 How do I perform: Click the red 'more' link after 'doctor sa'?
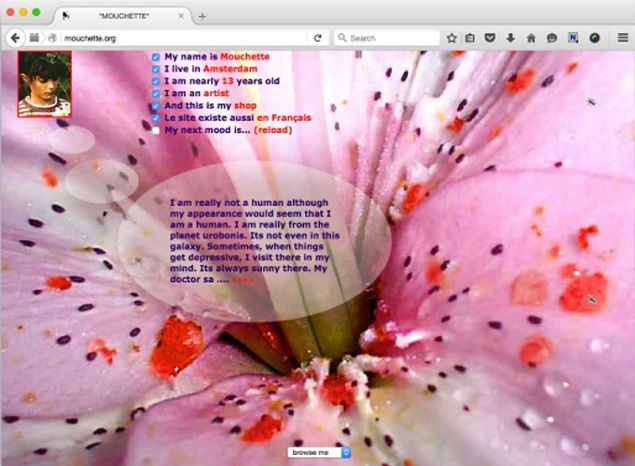[243, 279]
